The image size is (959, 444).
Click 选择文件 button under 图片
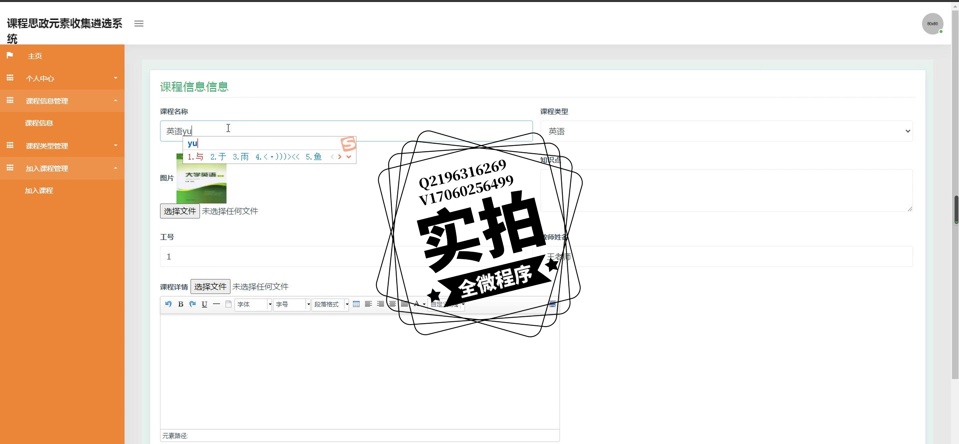(180, 211)
